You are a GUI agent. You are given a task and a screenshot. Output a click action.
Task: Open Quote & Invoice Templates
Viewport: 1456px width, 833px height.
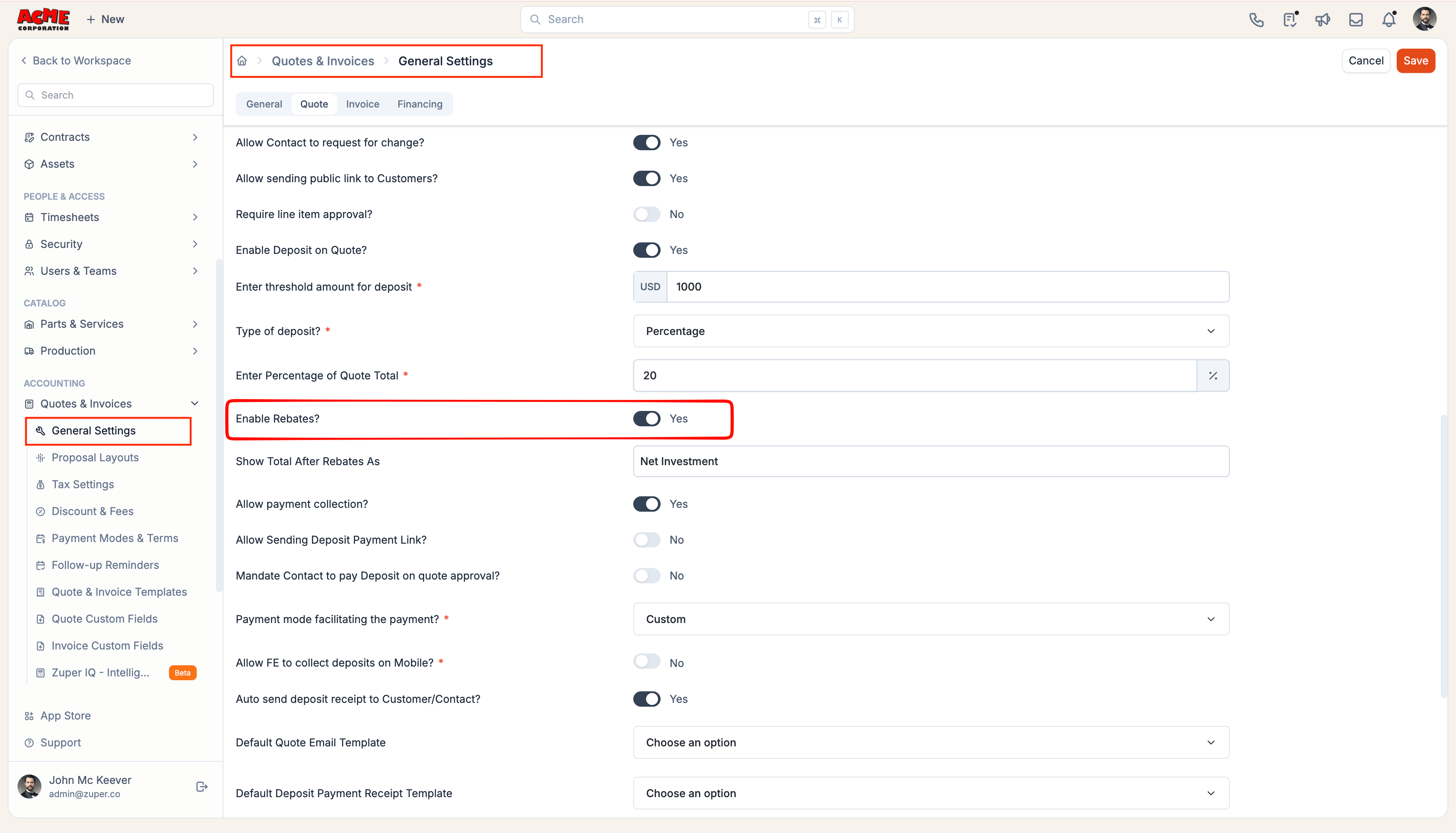pyautogui.click(x=119, y=591)
